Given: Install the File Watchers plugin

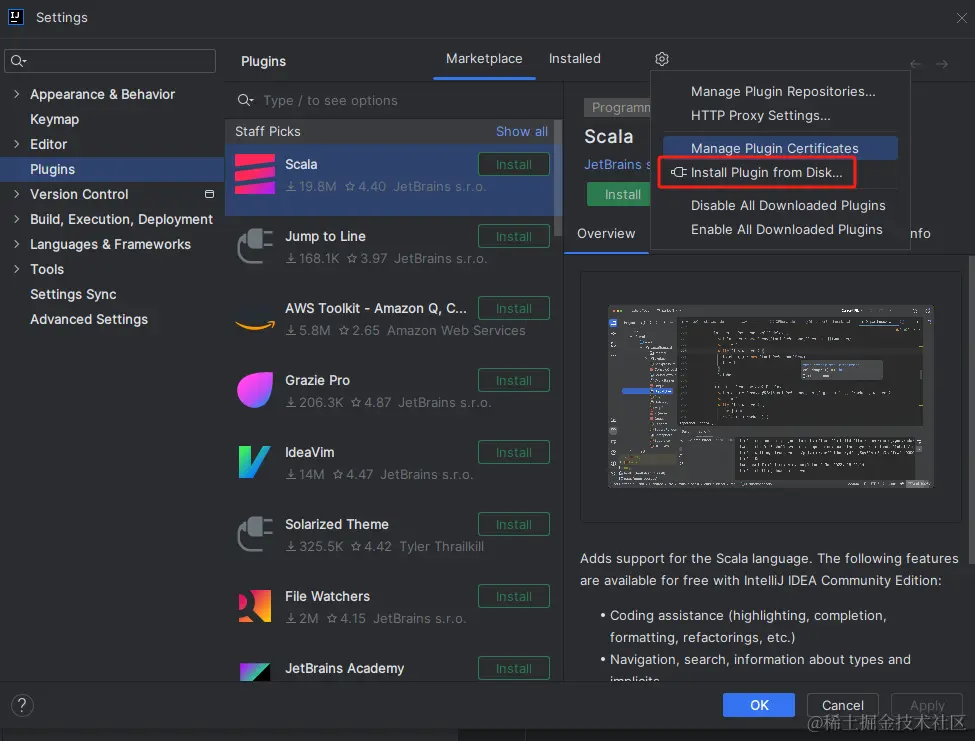Looking at the screenshot, I should [x=514, y=596].
